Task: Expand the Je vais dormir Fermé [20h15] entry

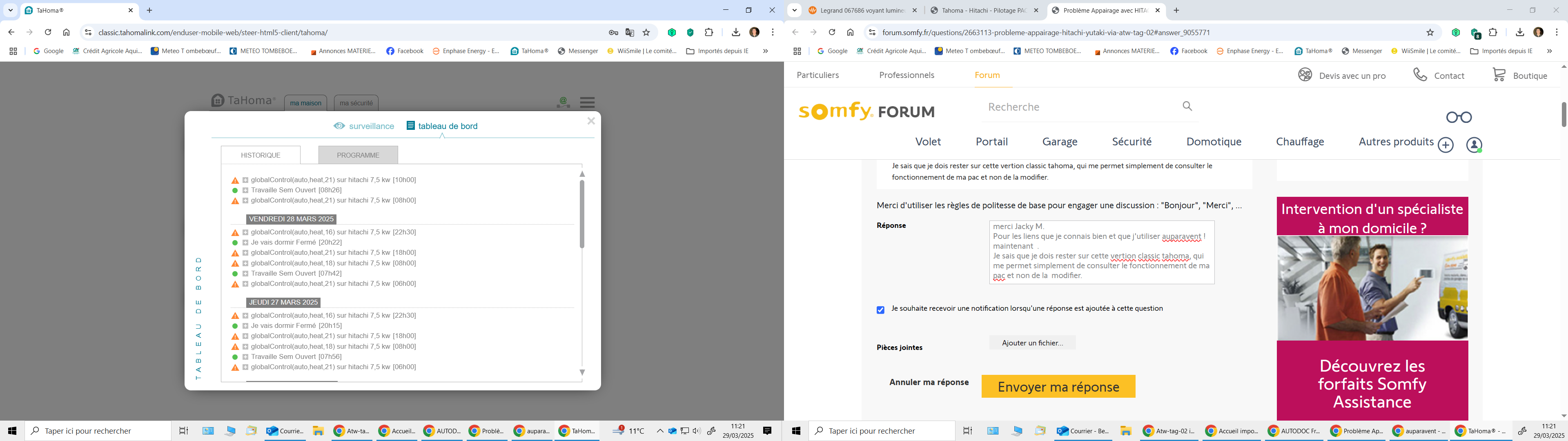Action: pyautogui.click(x=245, y=327)
